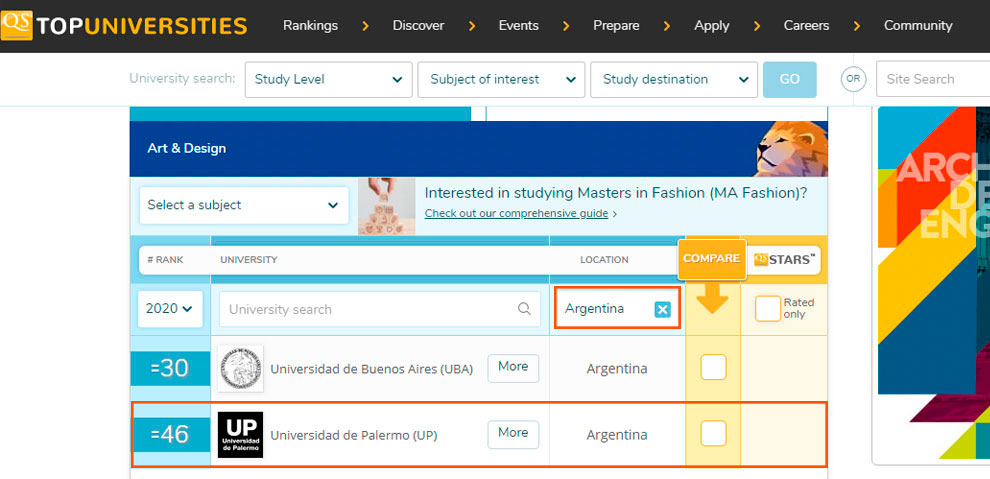Click the UNIVERSITY column header
Screen dimensions: 990x479
coord(249,260)
